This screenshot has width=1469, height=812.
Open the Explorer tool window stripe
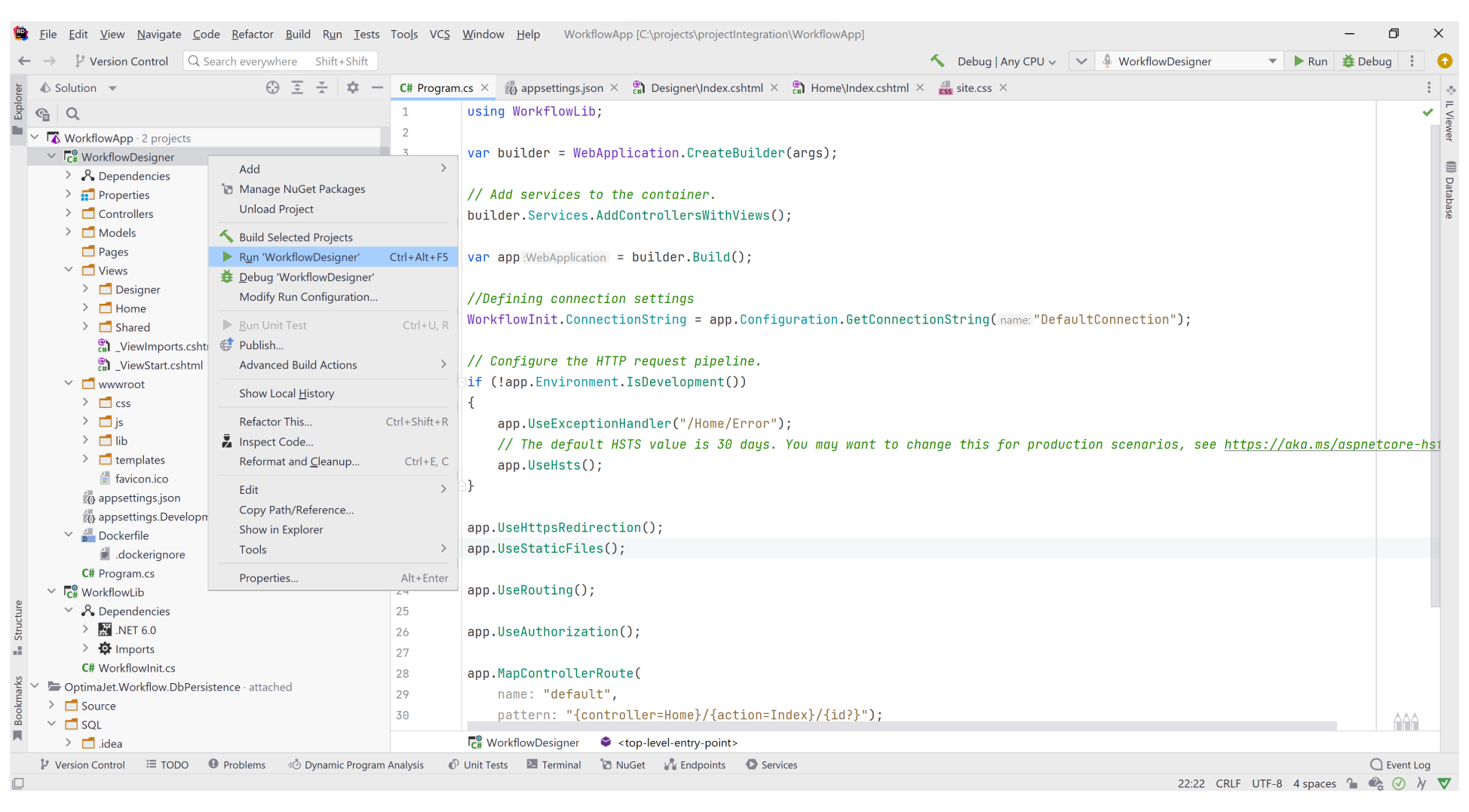[x=18, y=109]
